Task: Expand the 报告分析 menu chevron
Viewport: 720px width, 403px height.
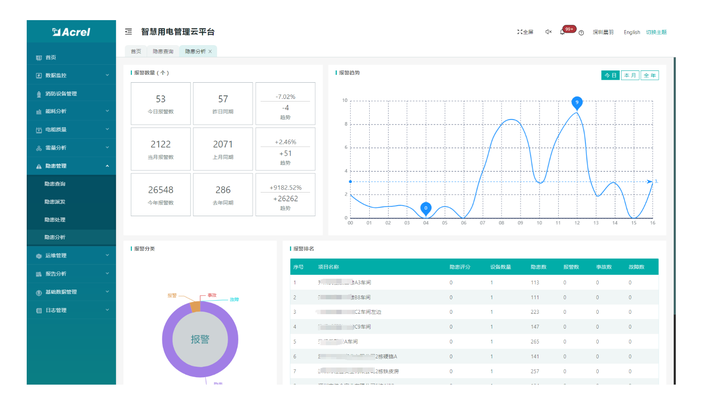Action: click(x=107, y=274)
